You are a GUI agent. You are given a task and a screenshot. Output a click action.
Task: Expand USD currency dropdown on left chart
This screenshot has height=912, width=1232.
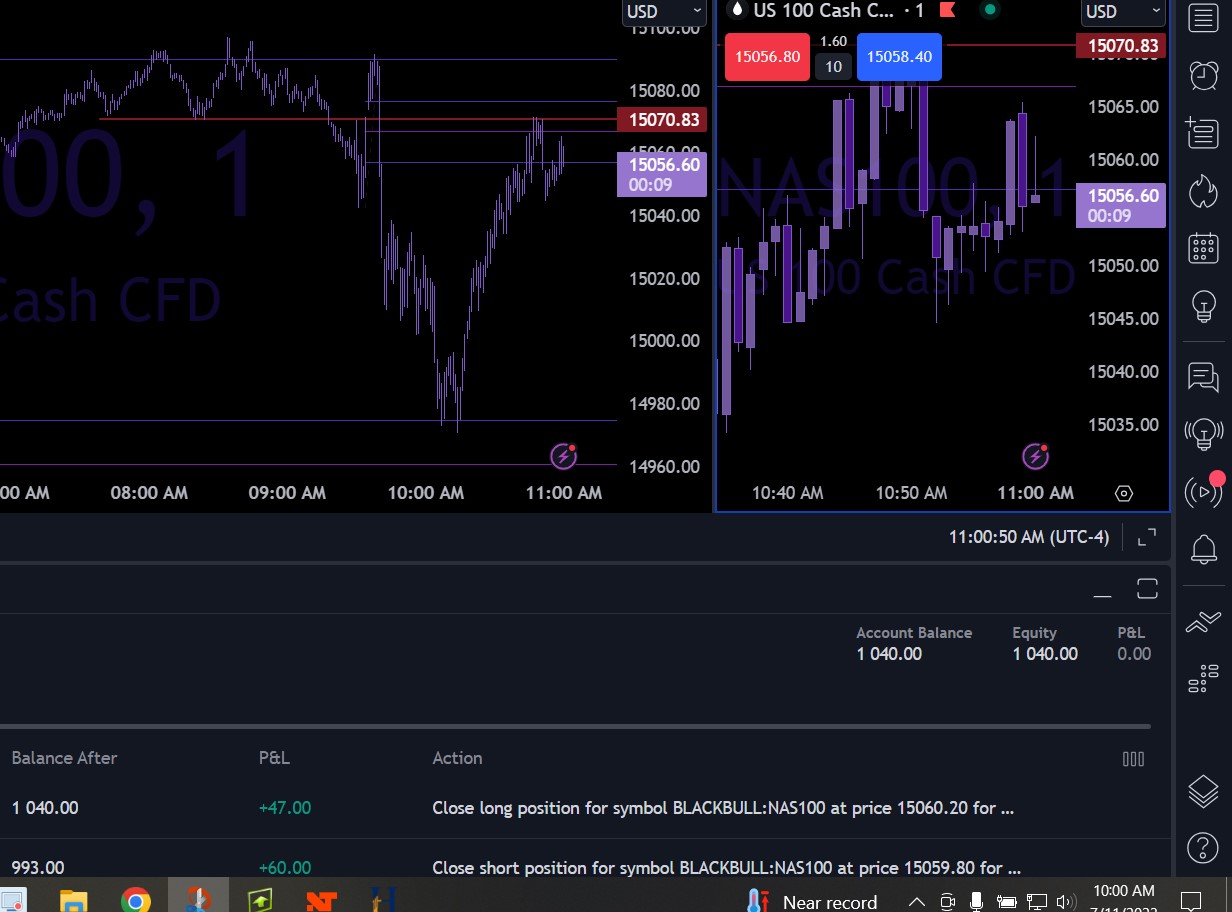pos(664,12)
